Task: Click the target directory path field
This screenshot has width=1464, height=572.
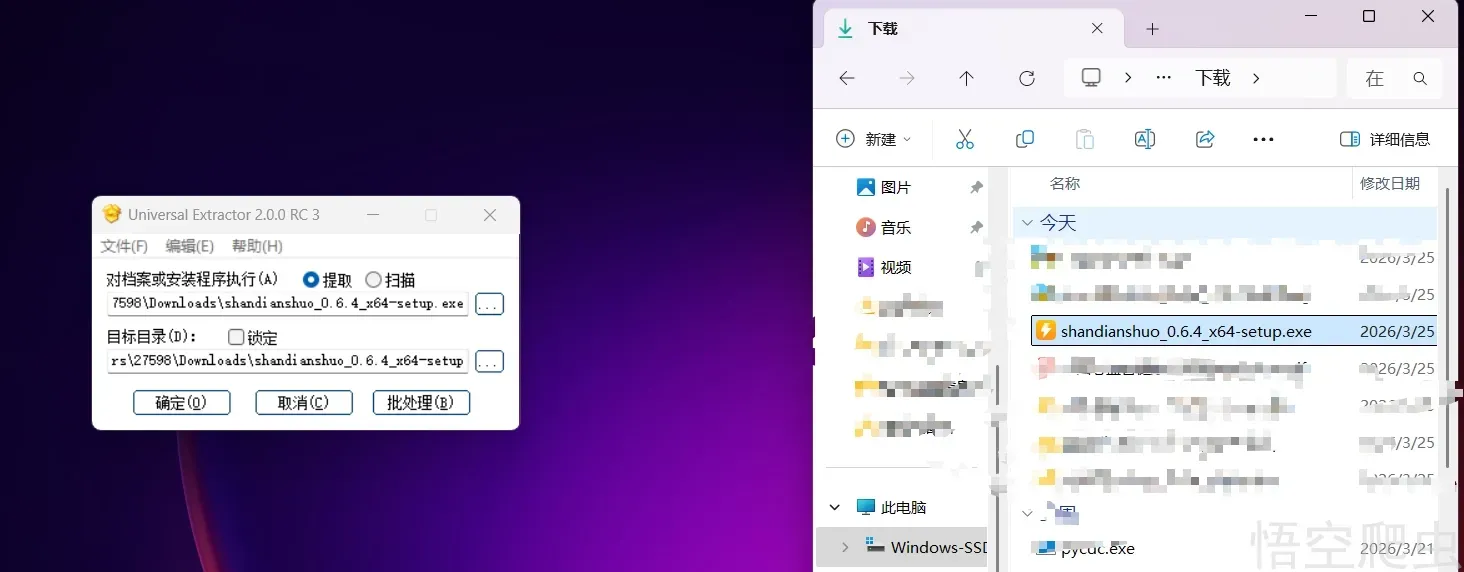Action: coord(287,361)
